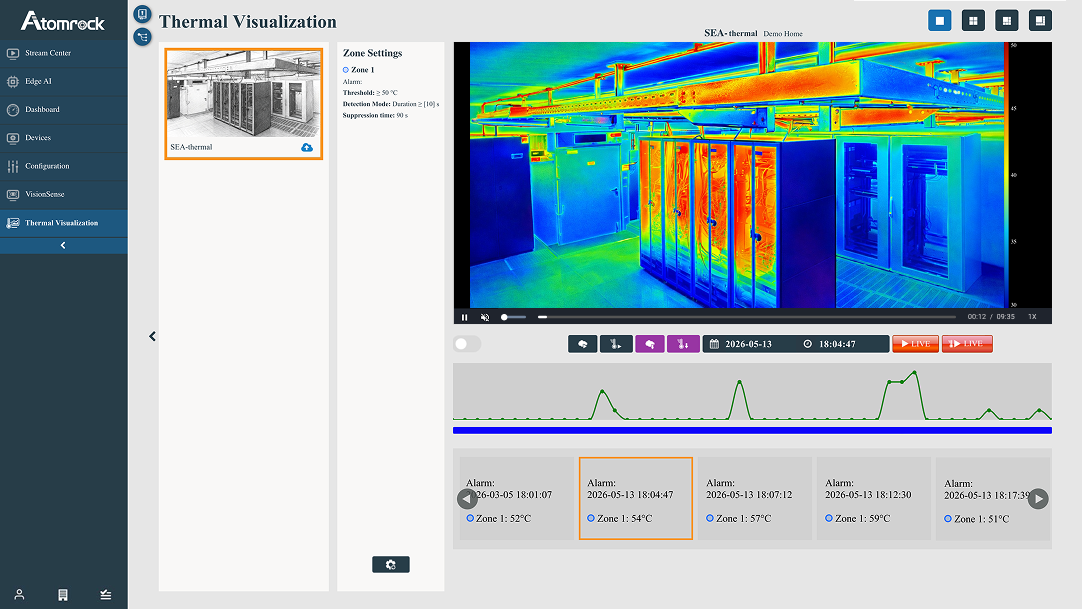Pause the thermal video playback

pyautogui.click(x=464, y=317)
